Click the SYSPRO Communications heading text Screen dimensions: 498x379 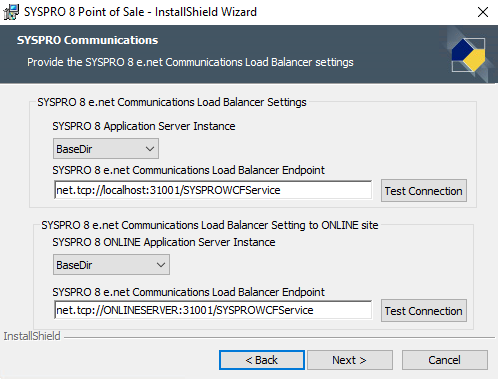point(88,40)
